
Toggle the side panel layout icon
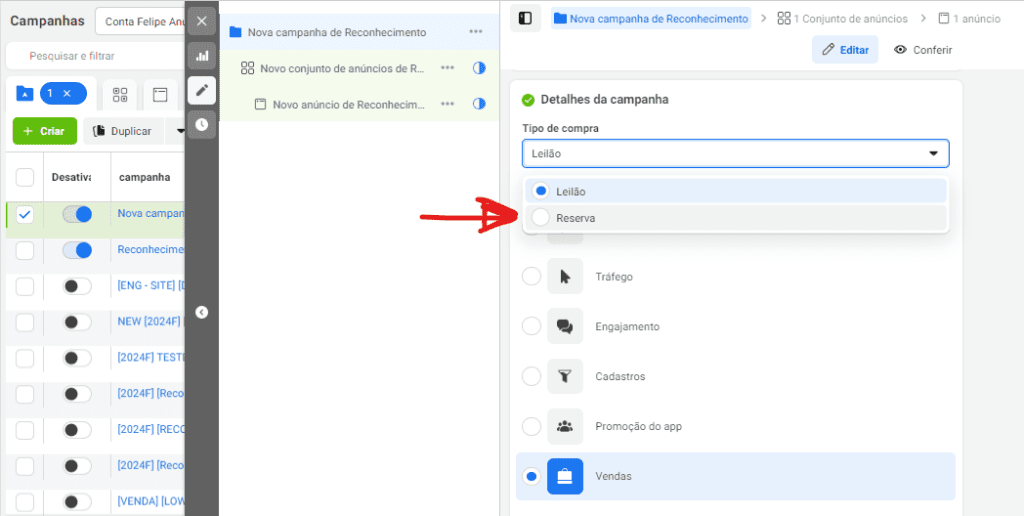click(x=525, y=18)
